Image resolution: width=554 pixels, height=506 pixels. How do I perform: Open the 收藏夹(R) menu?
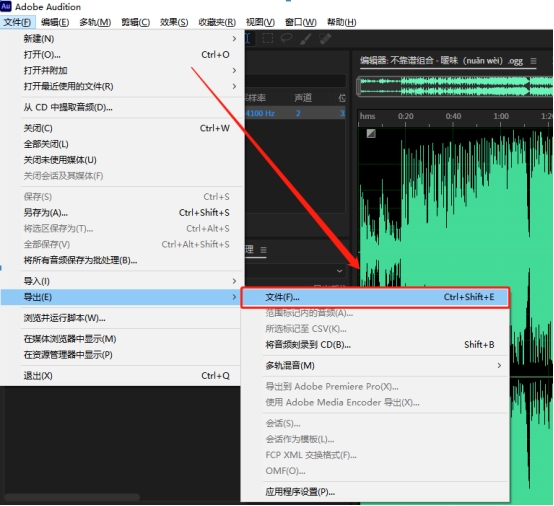point(217,22)
